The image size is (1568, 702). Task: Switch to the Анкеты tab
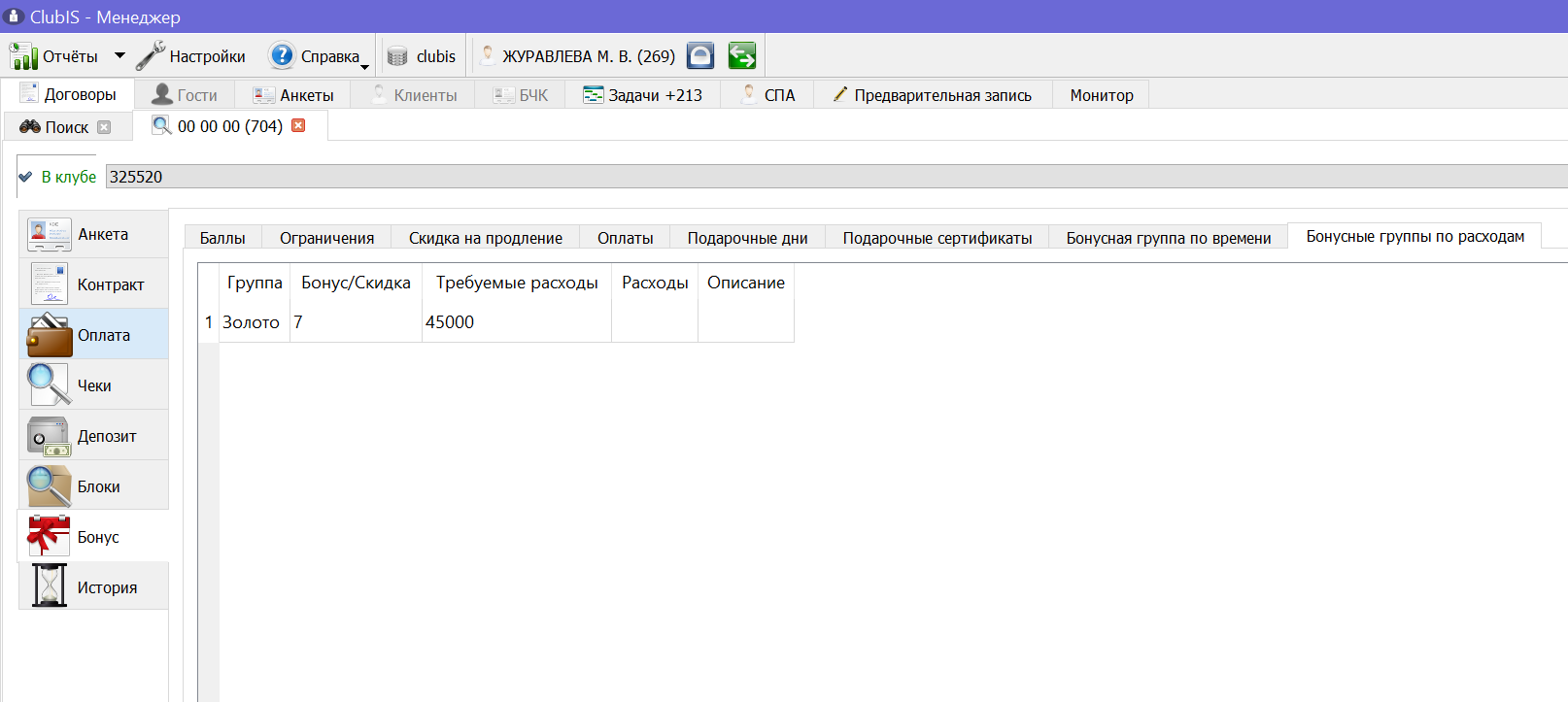click(293, 95)
